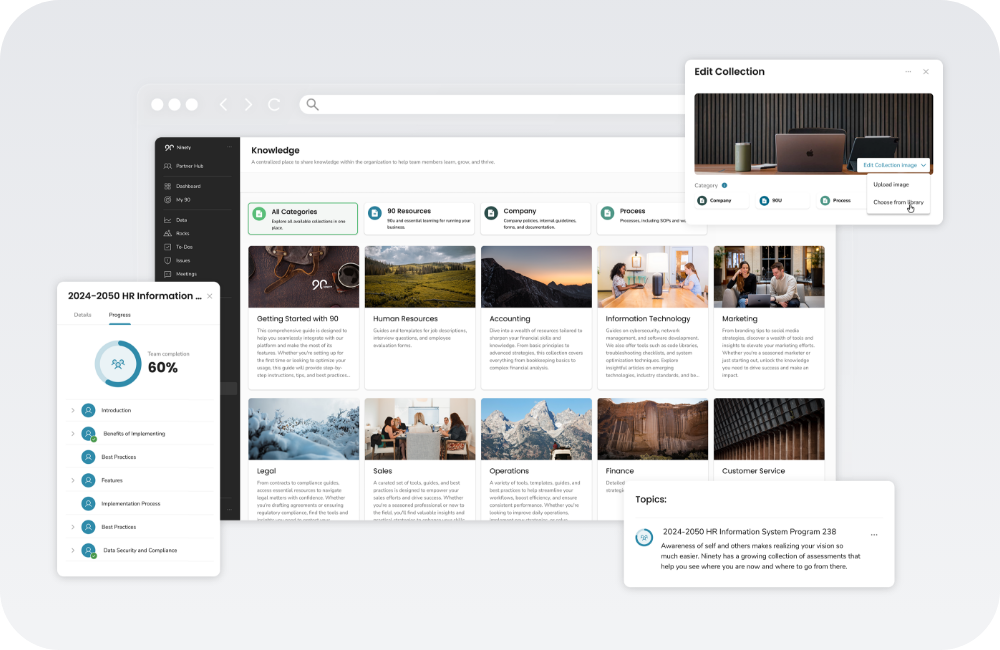Open the 90 Resources category card
The width and height of the screenshot is (1000, 650).
[418, 218]
